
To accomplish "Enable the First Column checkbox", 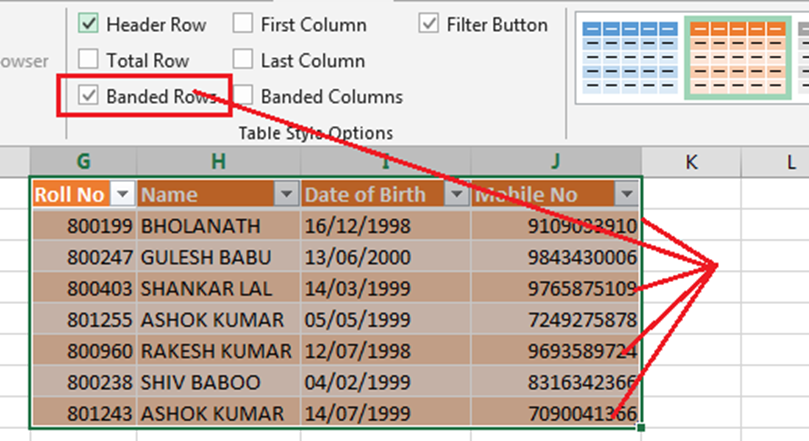I will (x=243, y=24).
